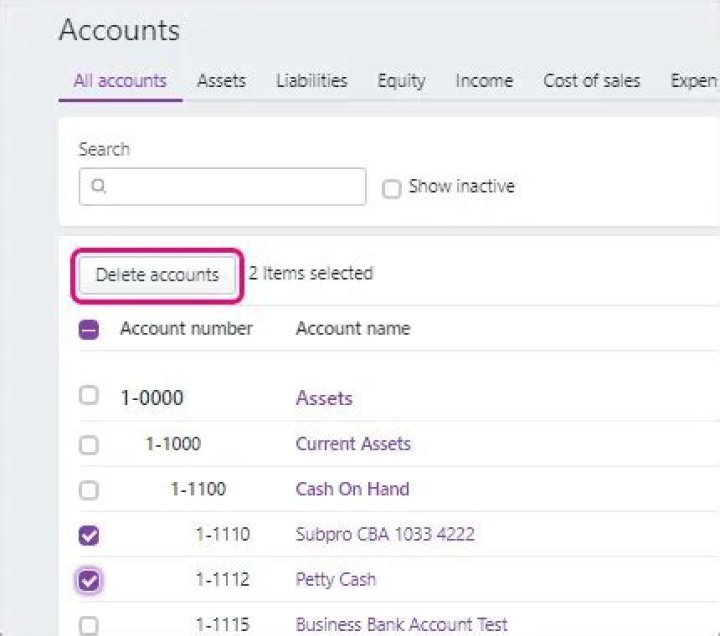Open the Petty Cash account link

tap(336, 580)
